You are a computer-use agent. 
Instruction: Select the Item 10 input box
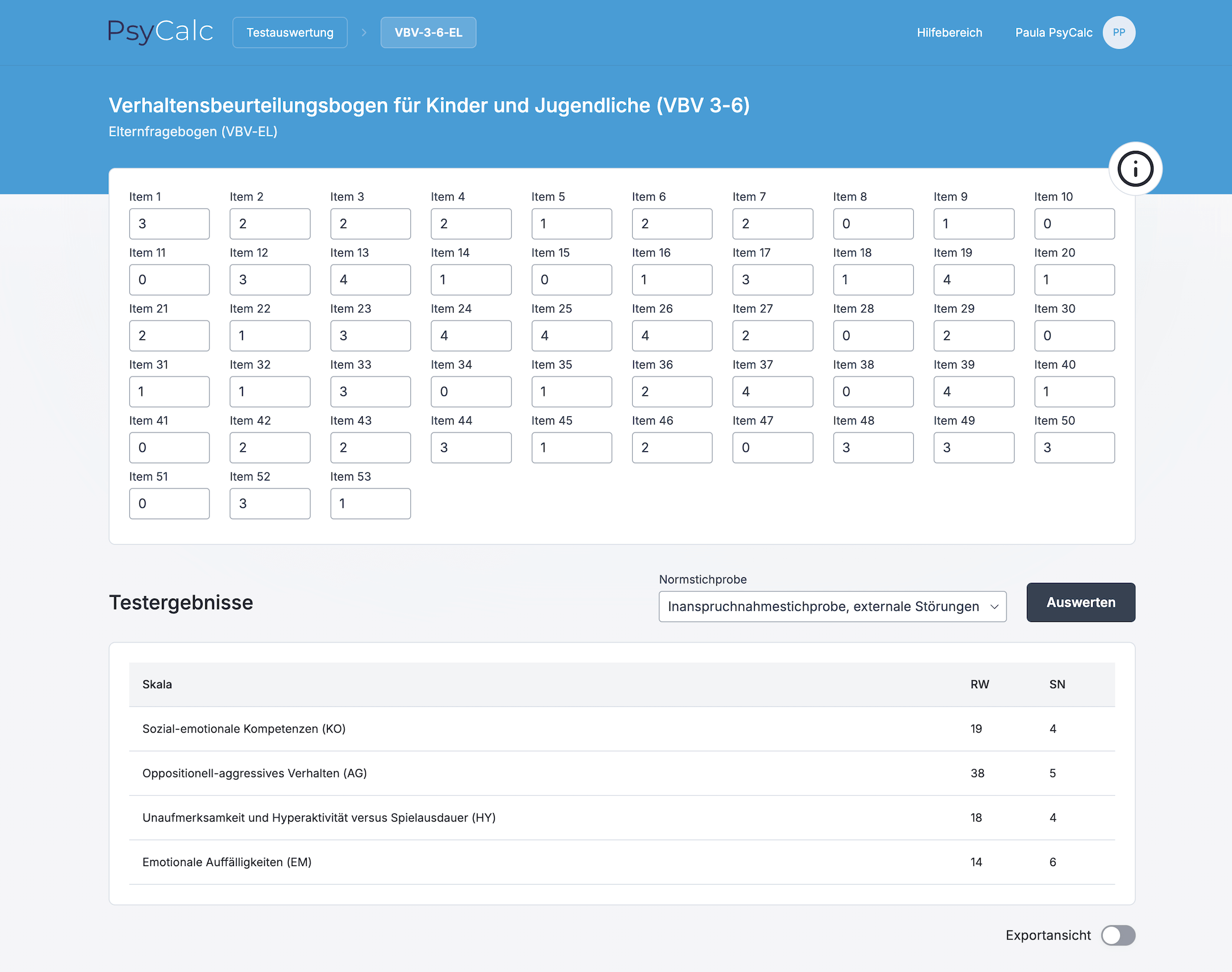[1074, 224]
